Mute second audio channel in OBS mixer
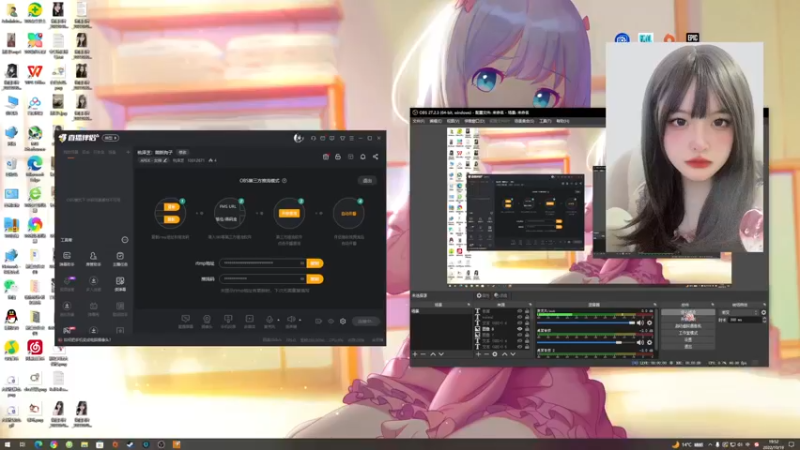The height and width of the screenshot is (450, 800). tap(640, 342)
